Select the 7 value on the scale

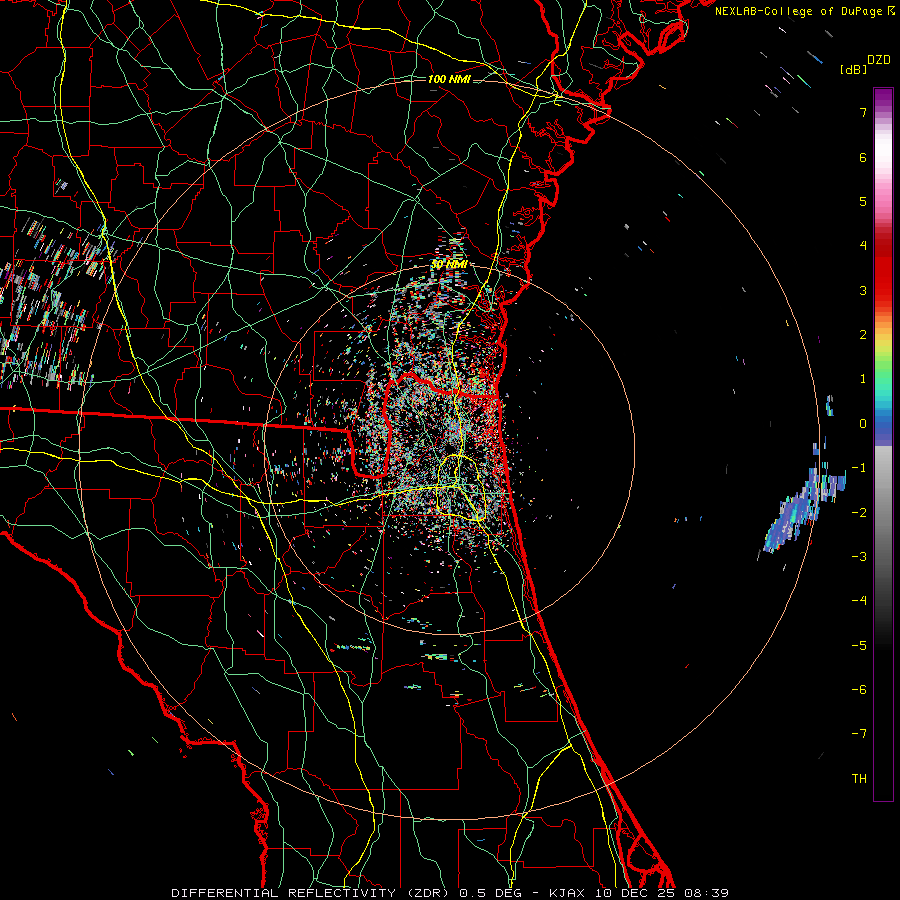(863, 112)
